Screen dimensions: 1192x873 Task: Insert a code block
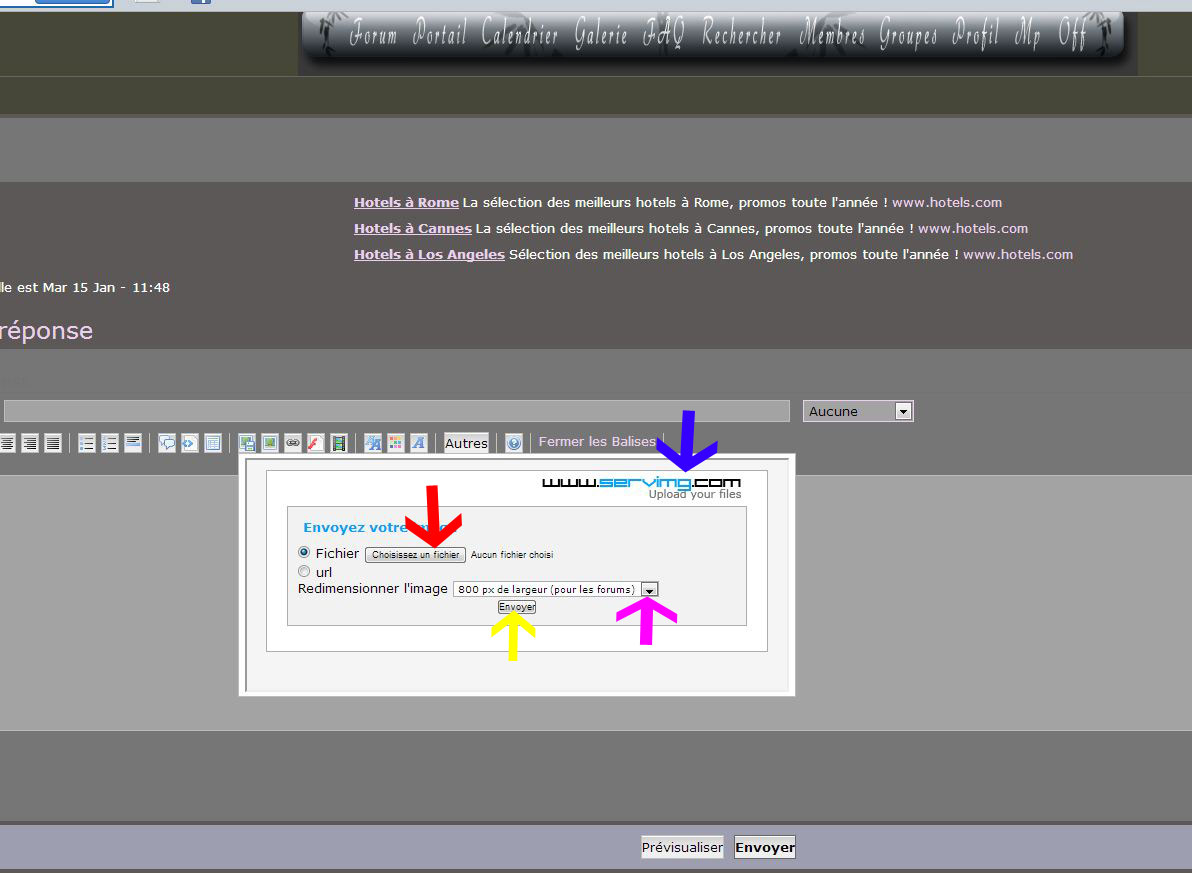(x=189, y=443)
